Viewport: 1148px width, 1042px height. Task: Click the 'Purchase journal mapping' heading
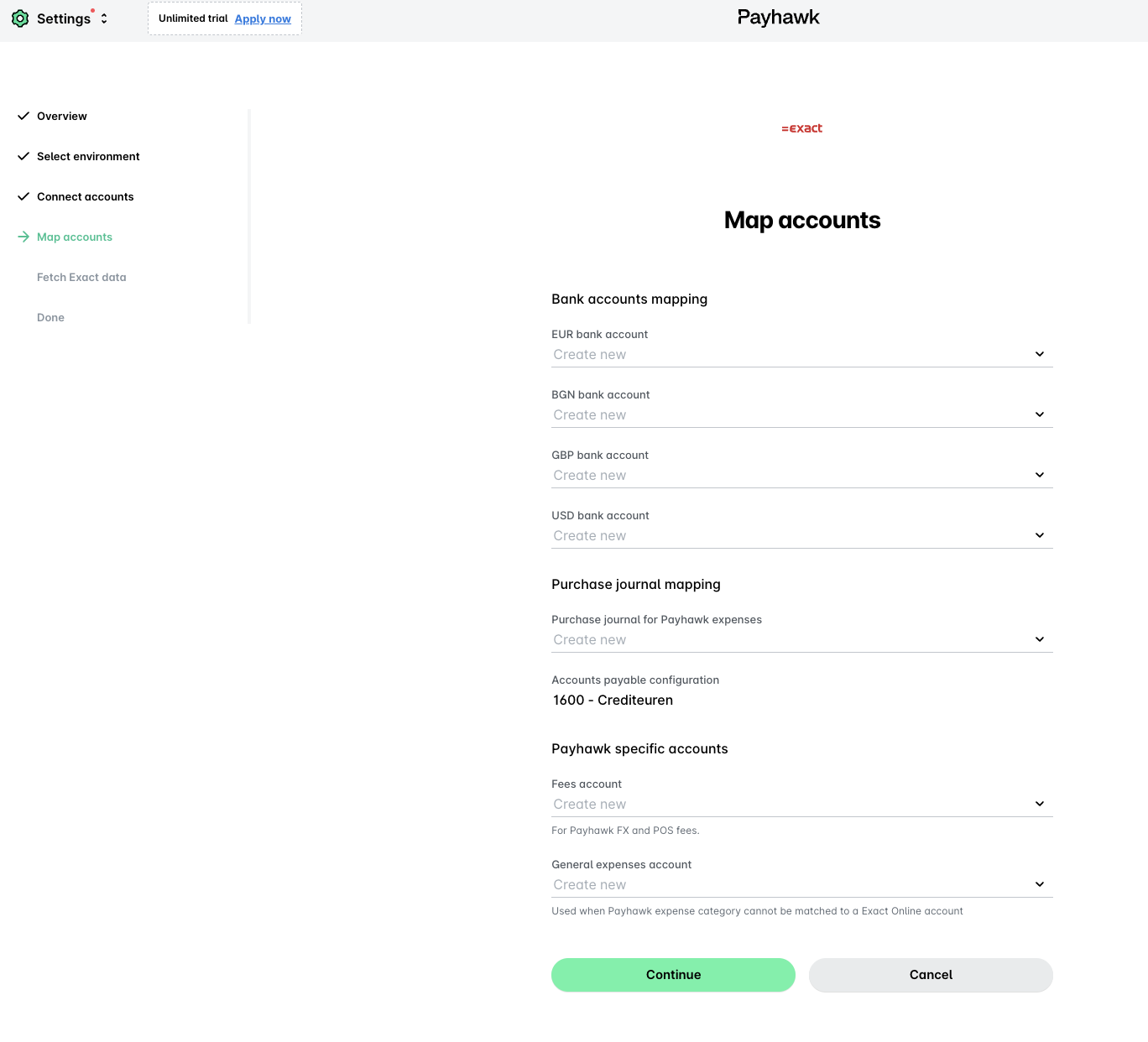tap(636, 585)
